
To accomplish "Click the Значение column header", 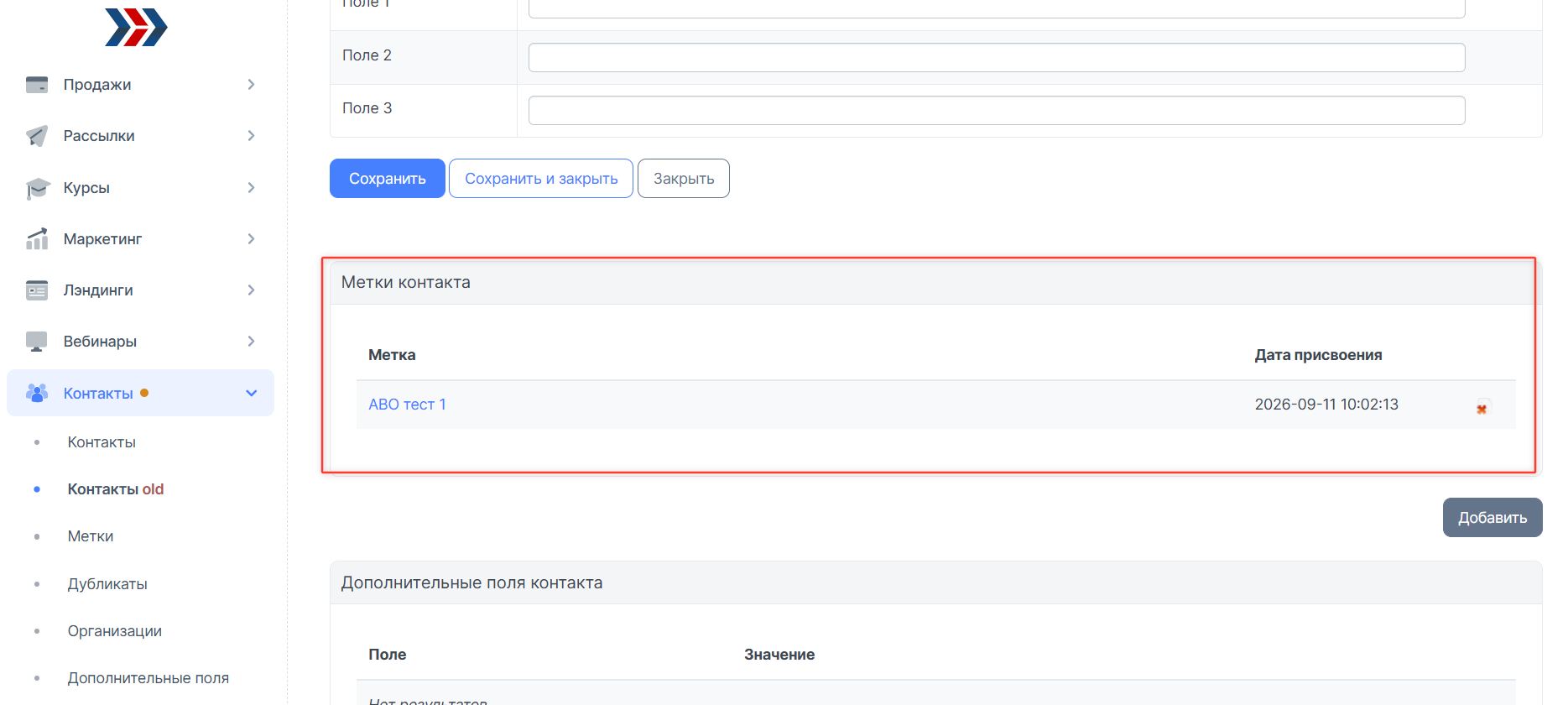I will tap(779, 655).
